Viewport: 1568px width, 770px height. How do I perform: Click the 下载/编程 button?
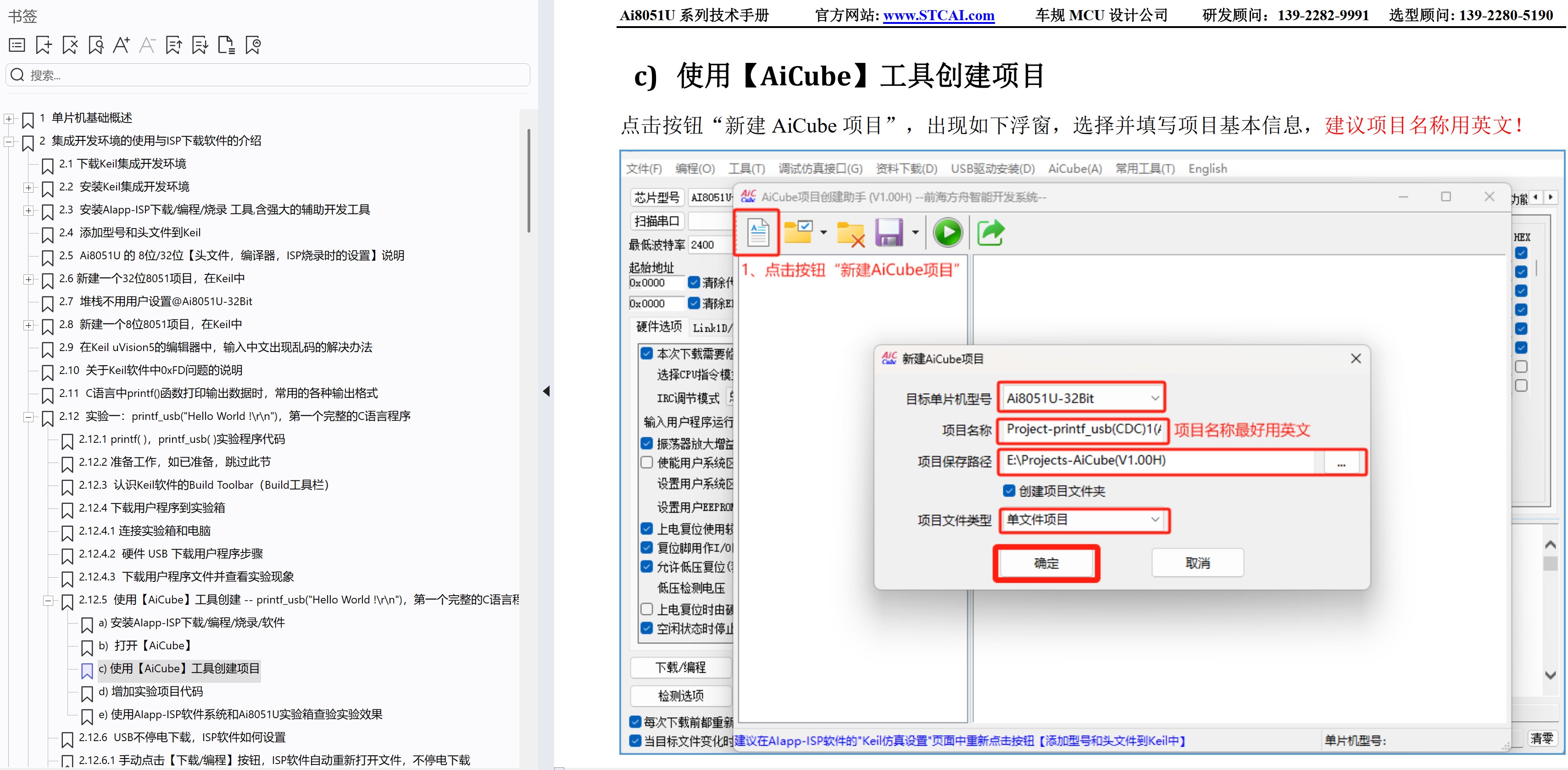[x=680, y=668]
